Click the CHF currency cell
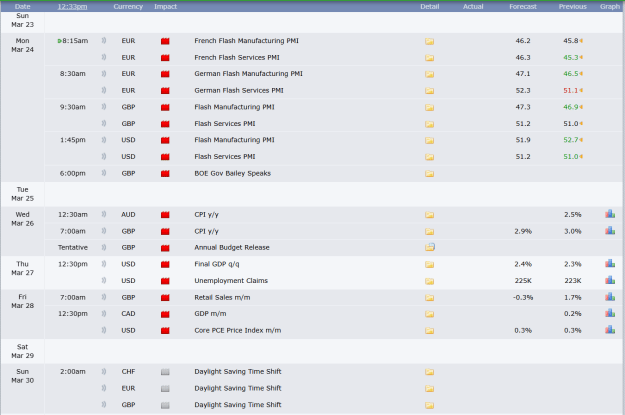 tap(128, 372)
